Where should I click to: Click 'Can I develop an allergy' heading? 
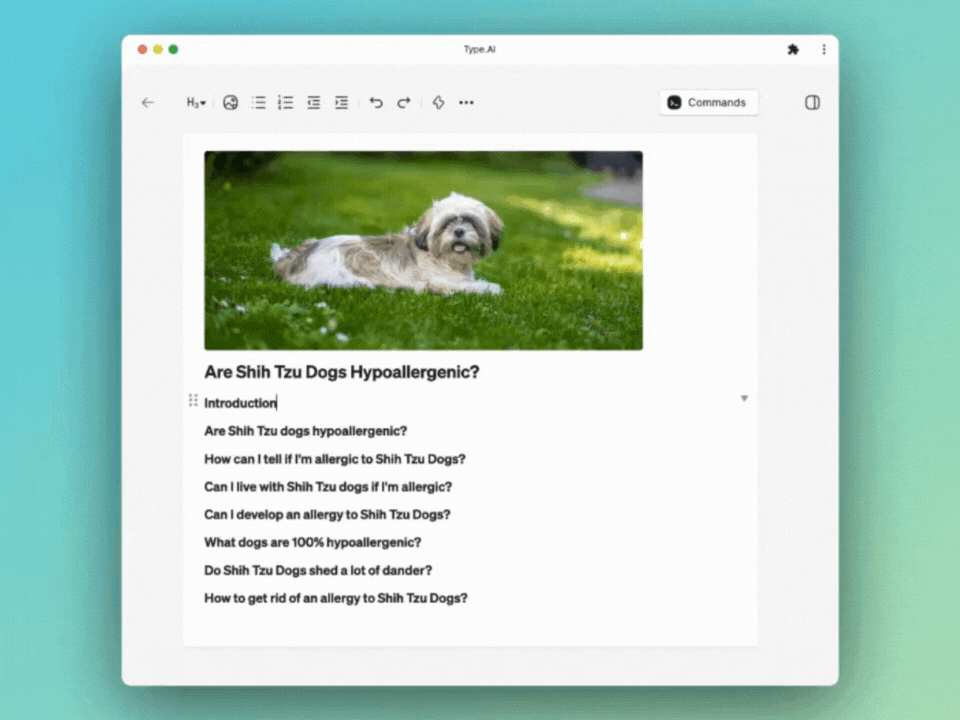click(327, 515)
